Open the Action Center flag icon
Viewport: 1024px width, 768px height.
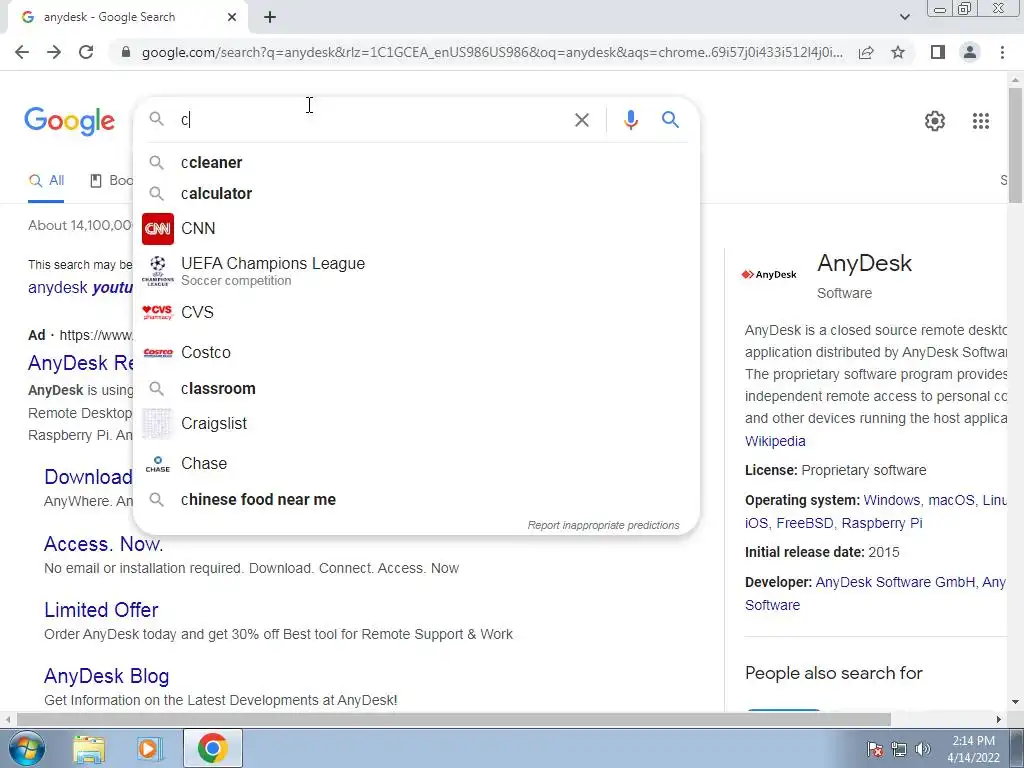click(874, 750)
